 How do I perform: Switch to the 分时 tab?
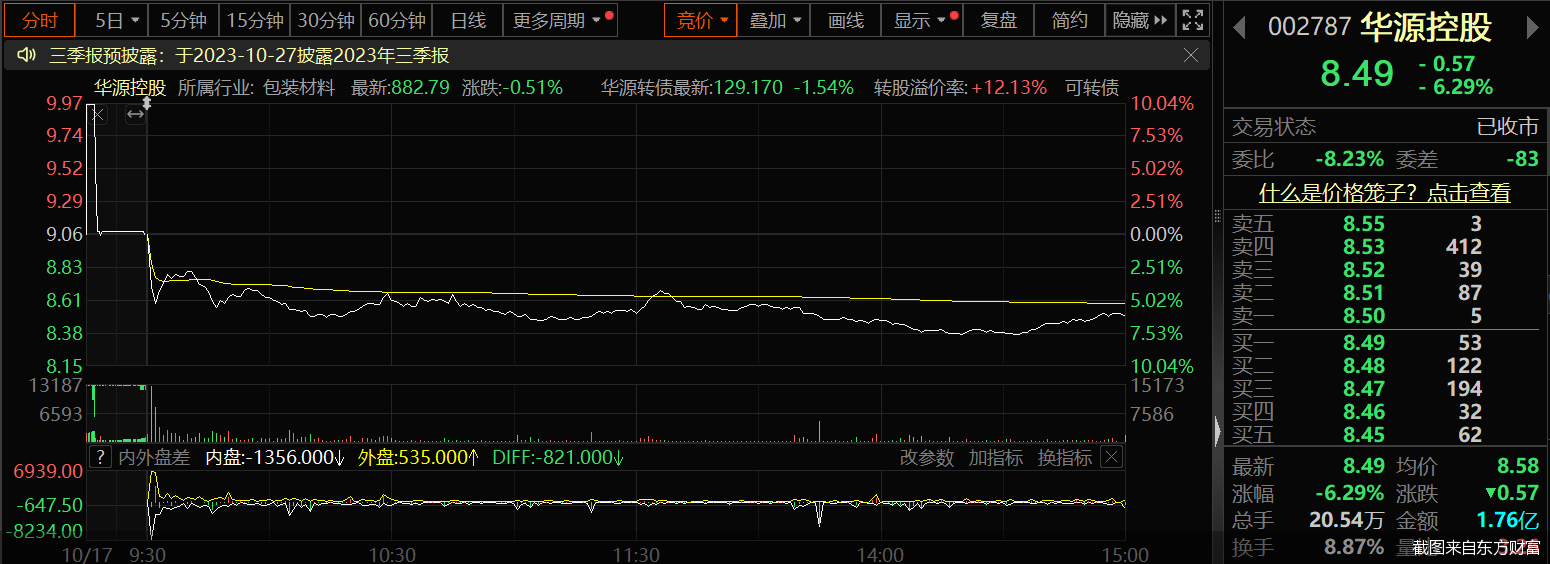(40, 20)
